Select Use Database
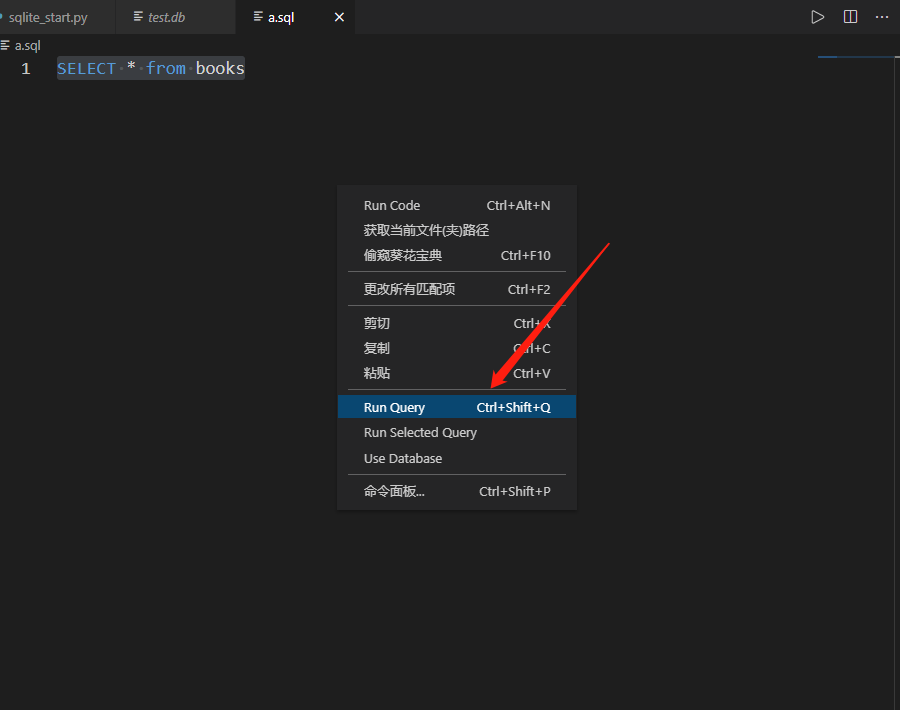 pos(402,458)
